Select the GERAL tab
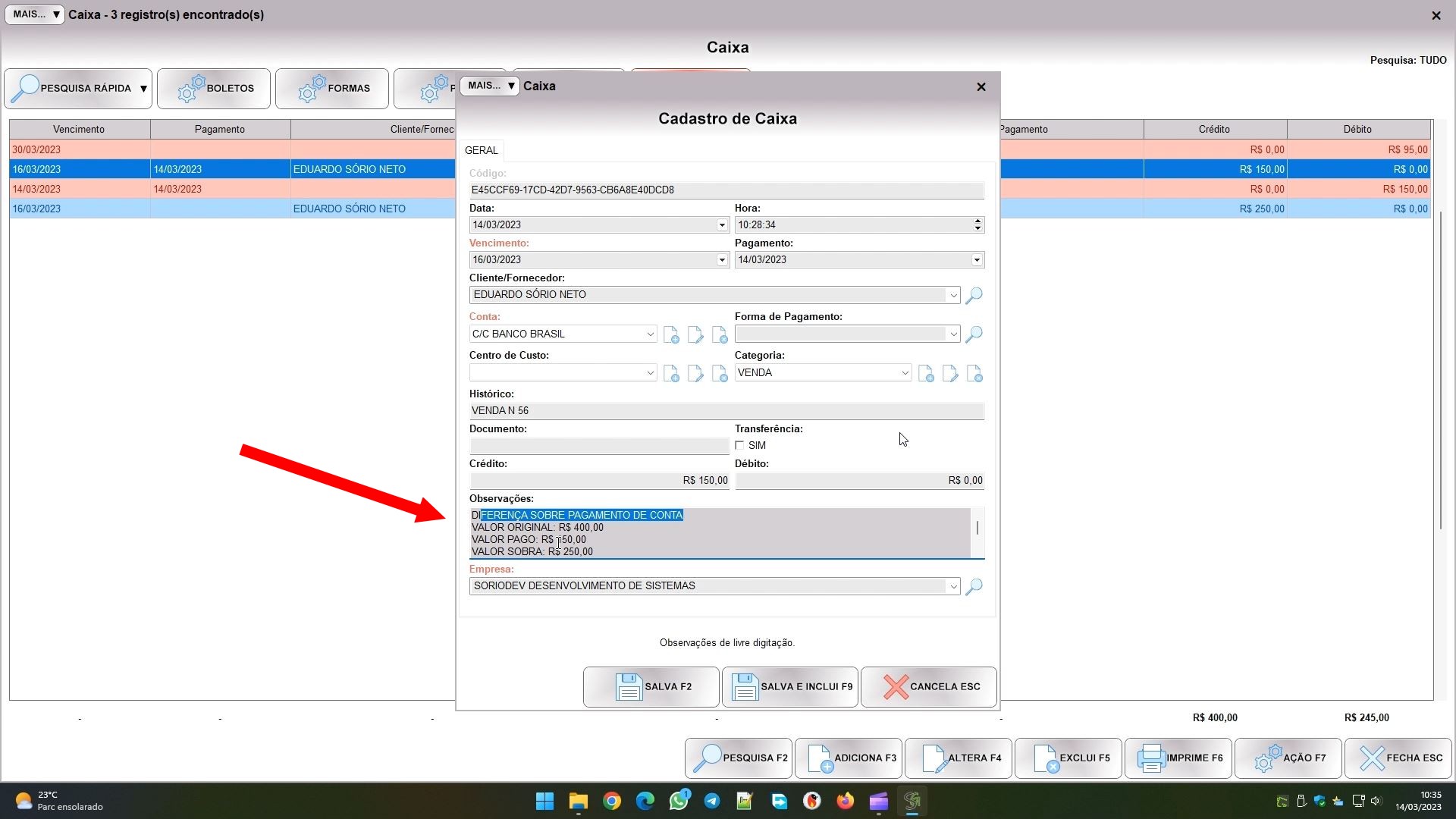 482,150
